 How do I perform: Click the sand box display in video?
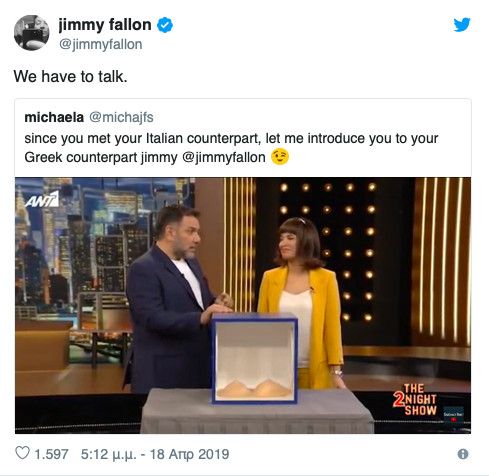pyautogui.click(x=254, y=358)
